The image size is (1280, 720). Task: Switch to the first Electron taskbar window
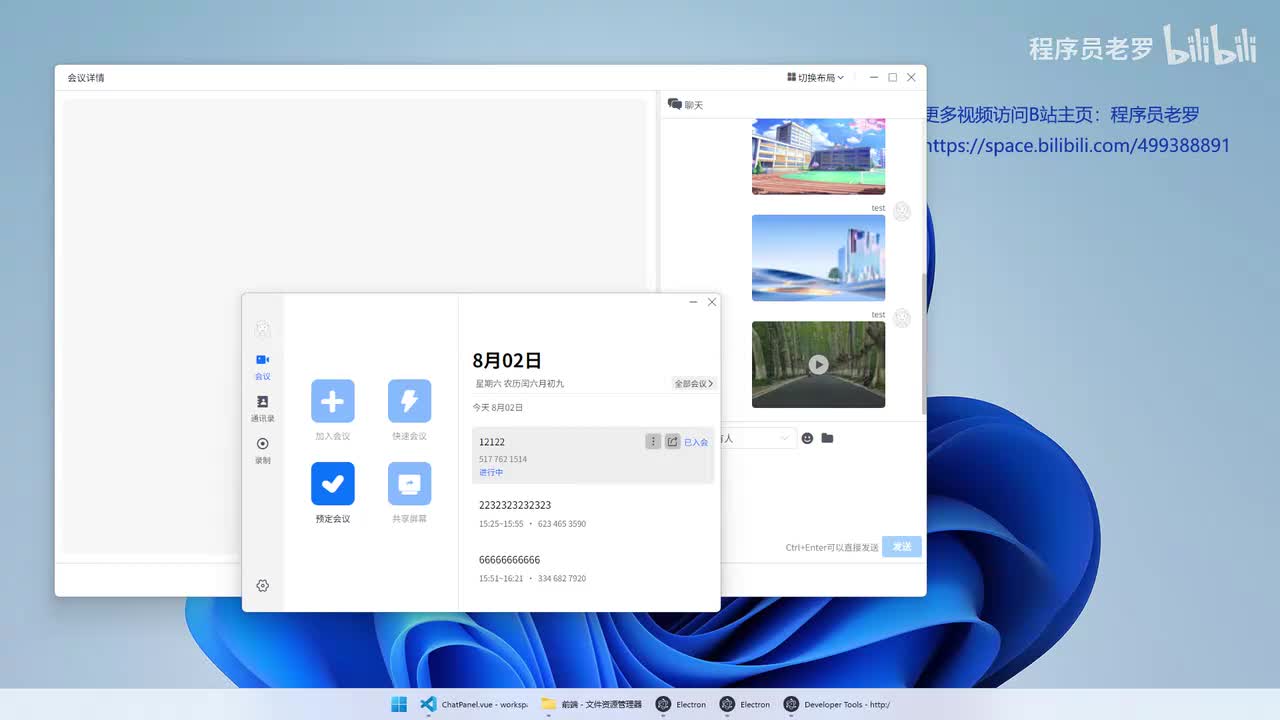(x=681, y=704)
